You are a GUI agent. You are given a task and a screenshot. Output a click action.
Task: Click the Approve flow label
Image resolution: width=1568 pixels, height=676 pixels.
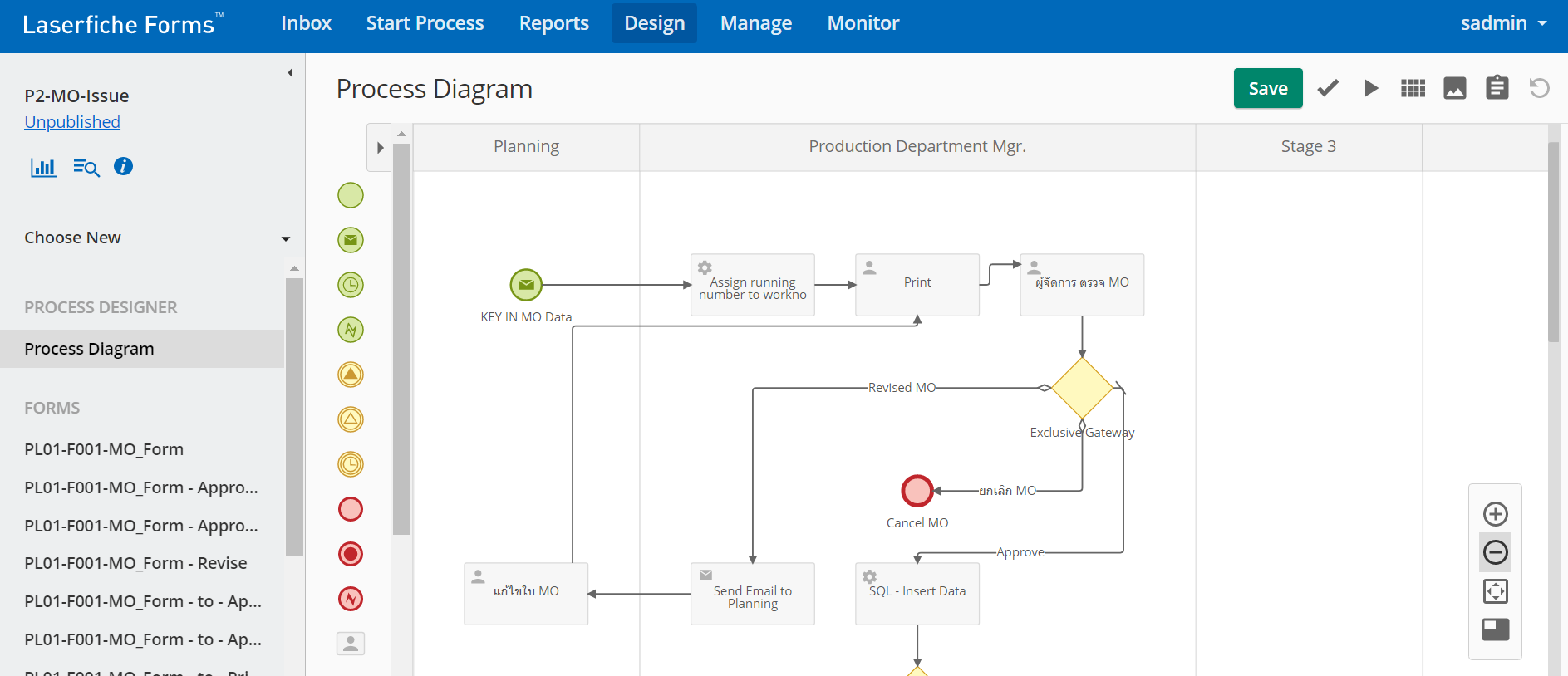(1020, 552)
